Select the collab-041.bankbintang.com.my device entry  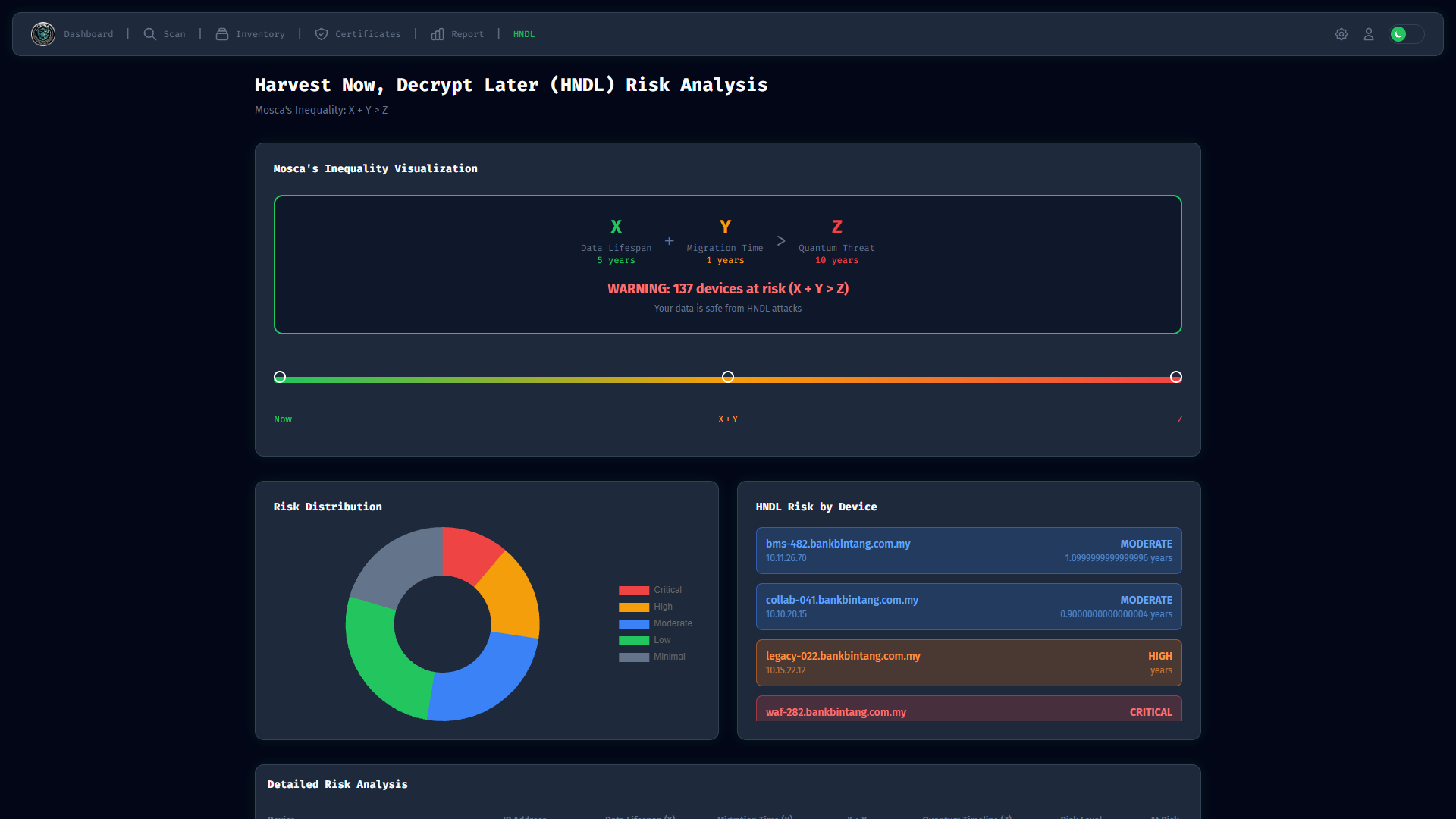968,607
